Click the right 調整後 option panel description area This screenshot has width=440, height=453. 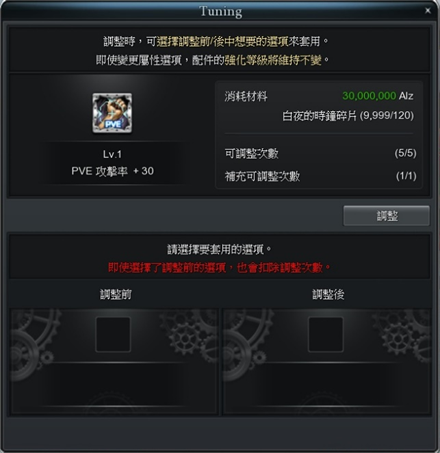pyautogui.click(x=326, y=384)
